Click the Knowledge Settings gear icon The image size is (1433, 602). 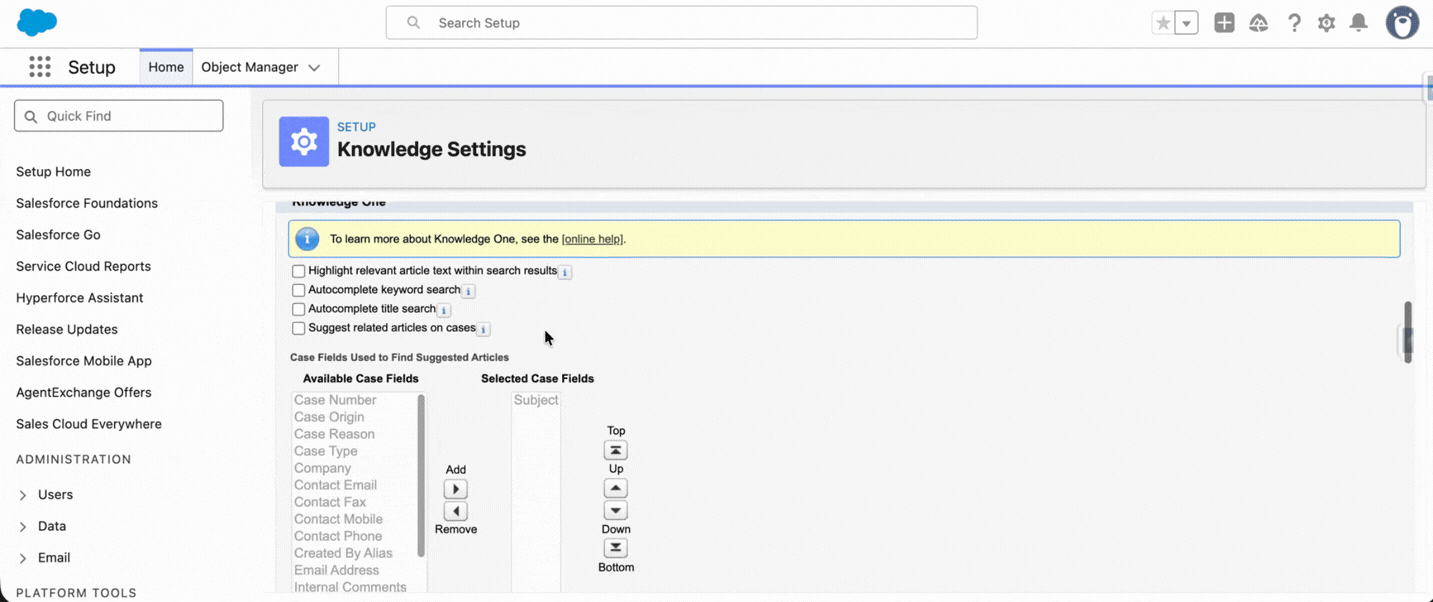coord(304,141)
